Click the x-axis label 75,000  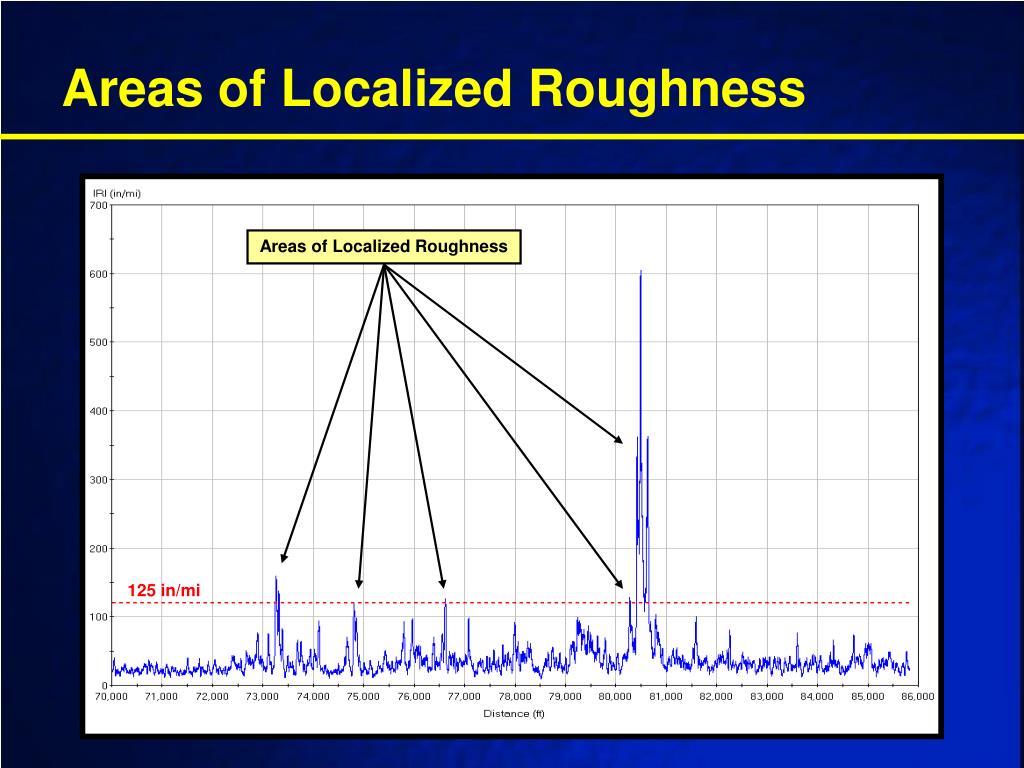click(x=363, y=697)
